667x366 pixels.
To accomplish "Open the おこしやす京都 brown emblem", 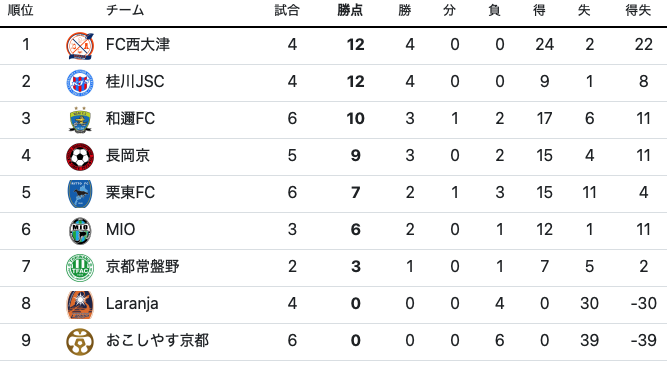I will (x=80, y=342).
